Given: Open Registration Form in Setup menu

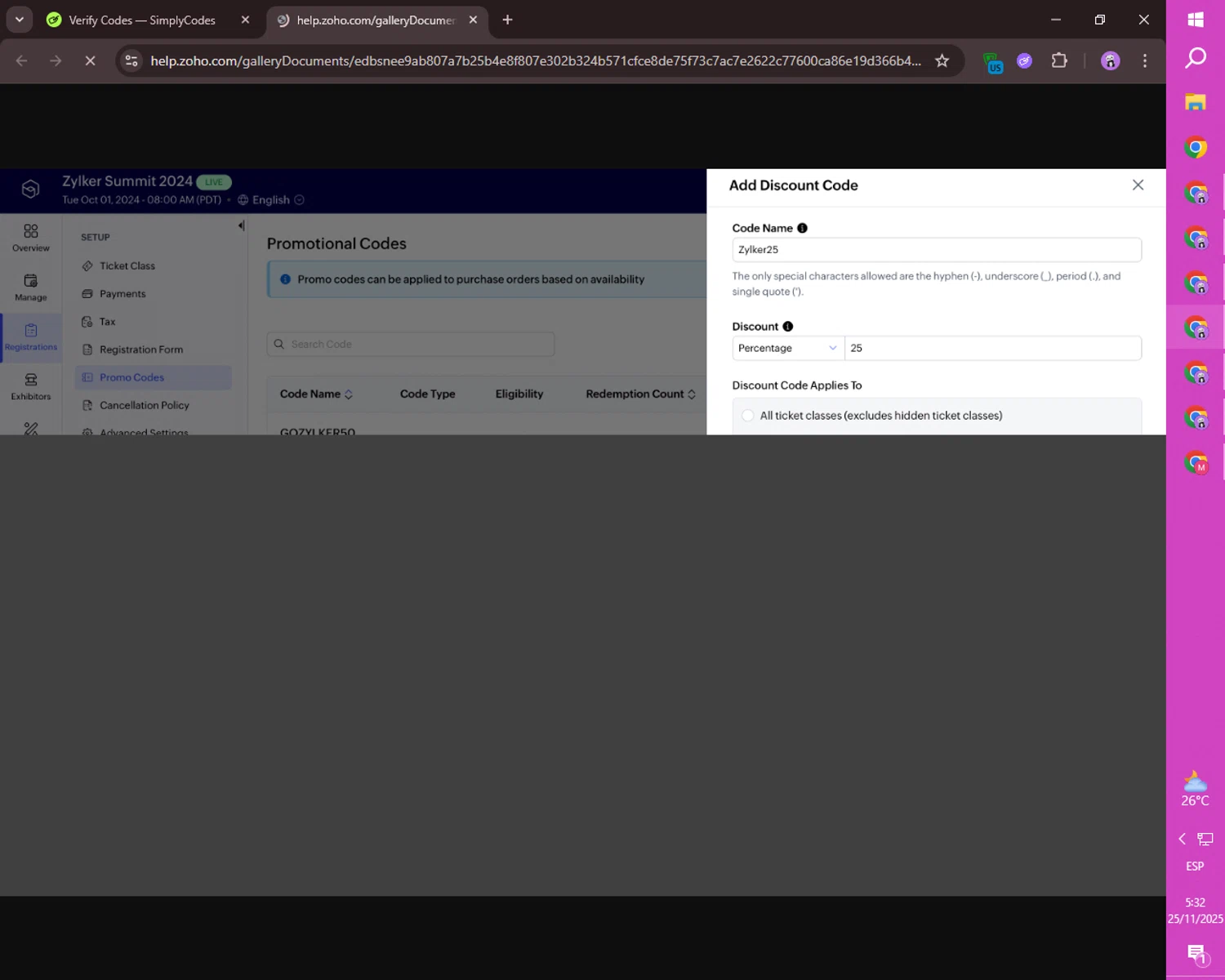Looking at the screenshot, I should [x=141, y=349].
